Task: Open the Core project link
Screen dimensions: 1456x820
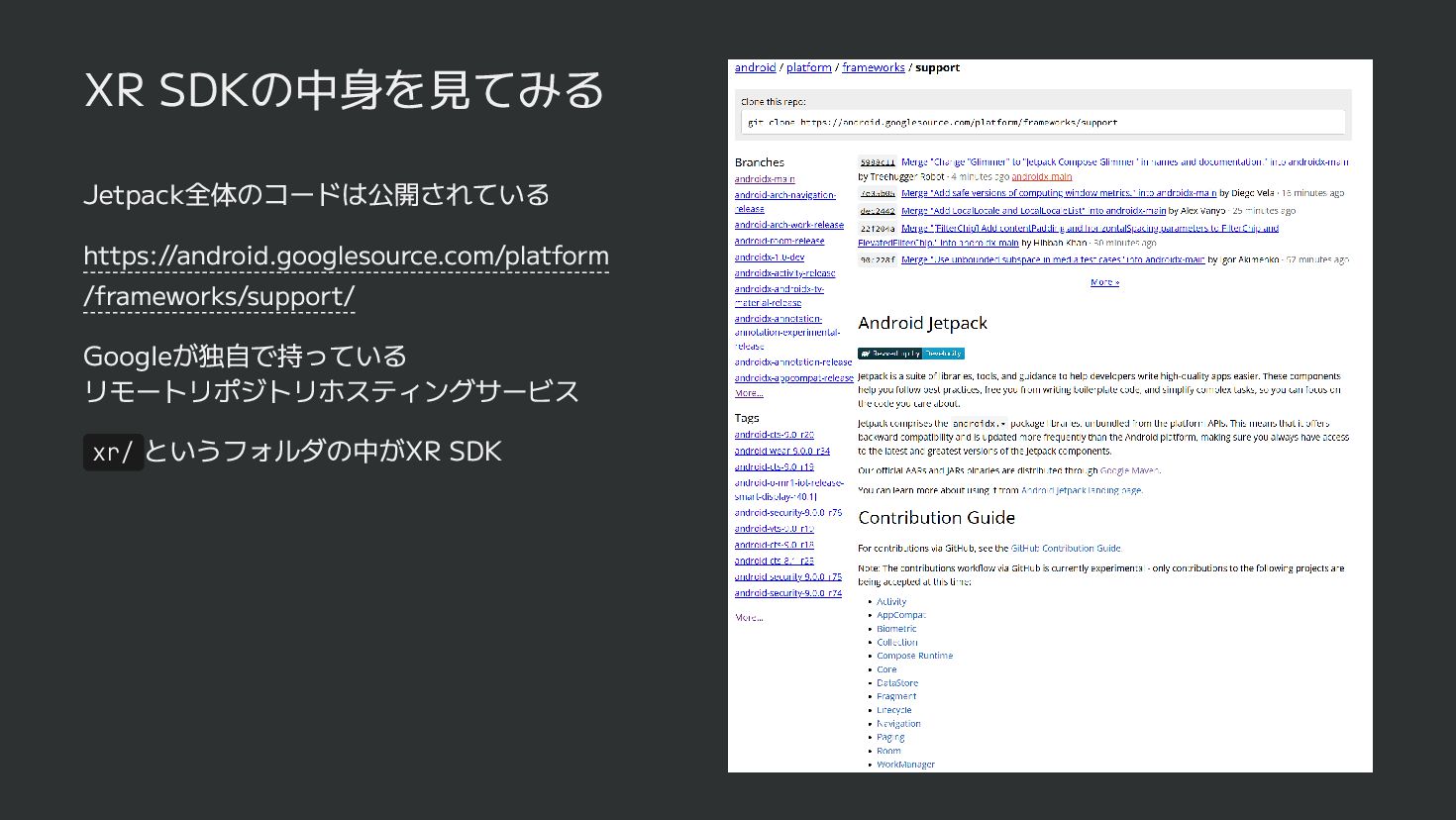Action: [x=886, y=669]
